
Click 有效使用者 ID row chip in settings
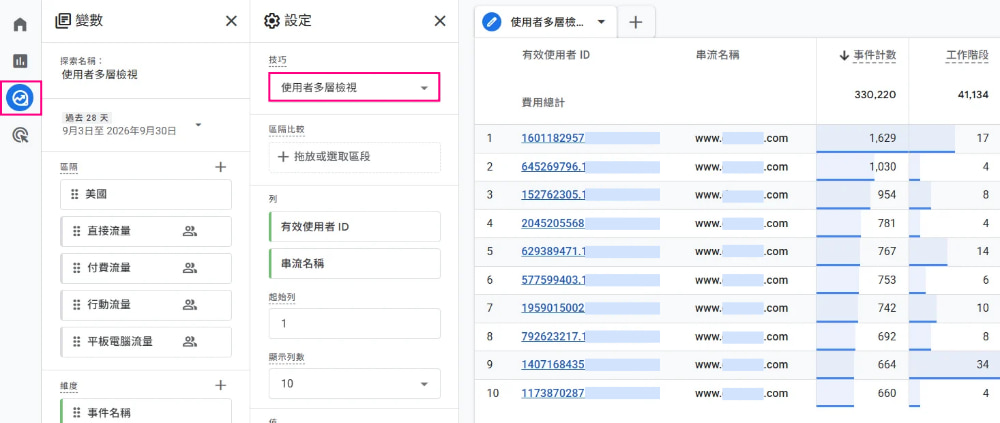(x=355, y=226)
